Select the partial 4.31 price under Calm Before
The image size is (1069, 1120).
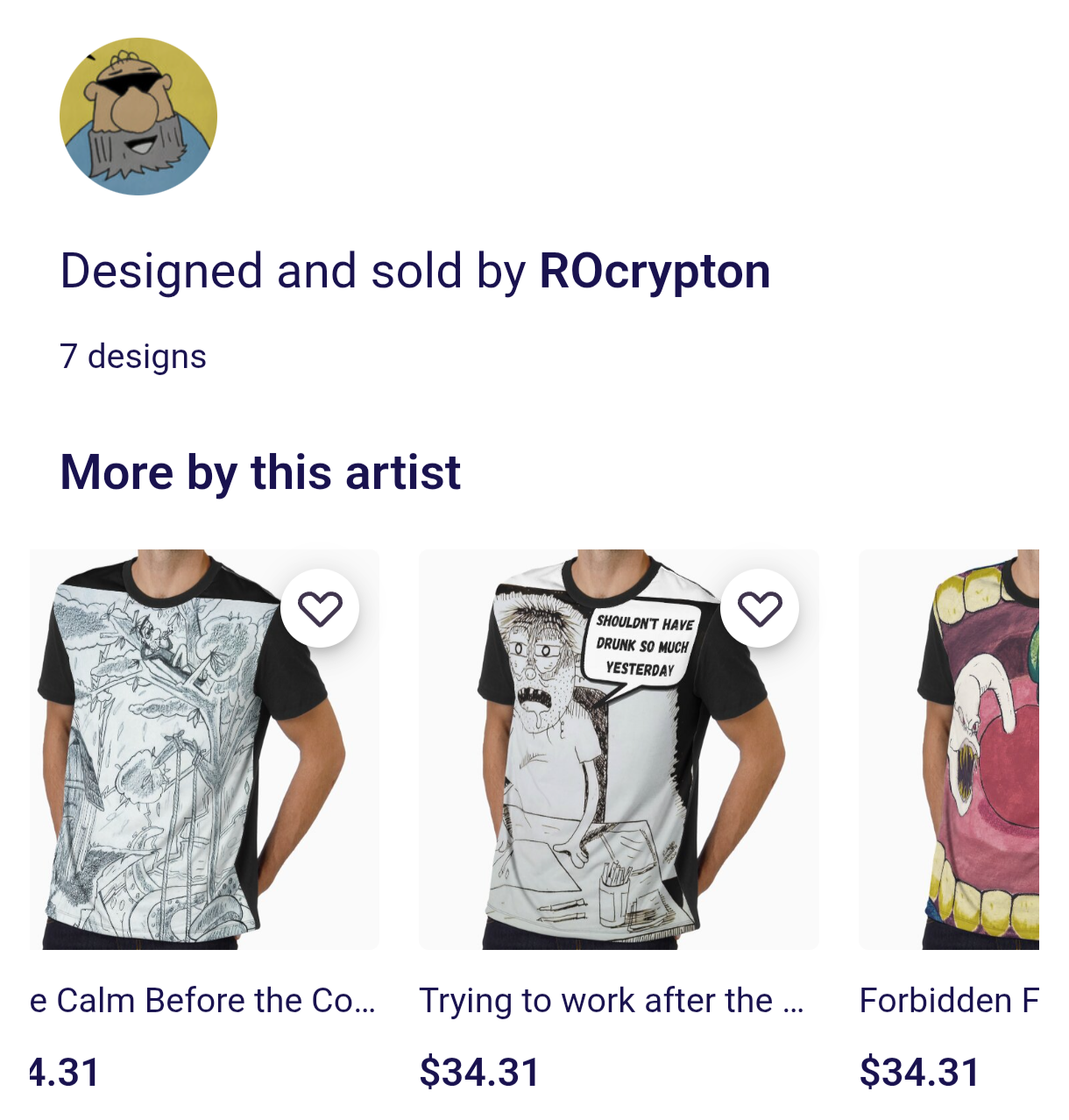[x=64, y=1073]
